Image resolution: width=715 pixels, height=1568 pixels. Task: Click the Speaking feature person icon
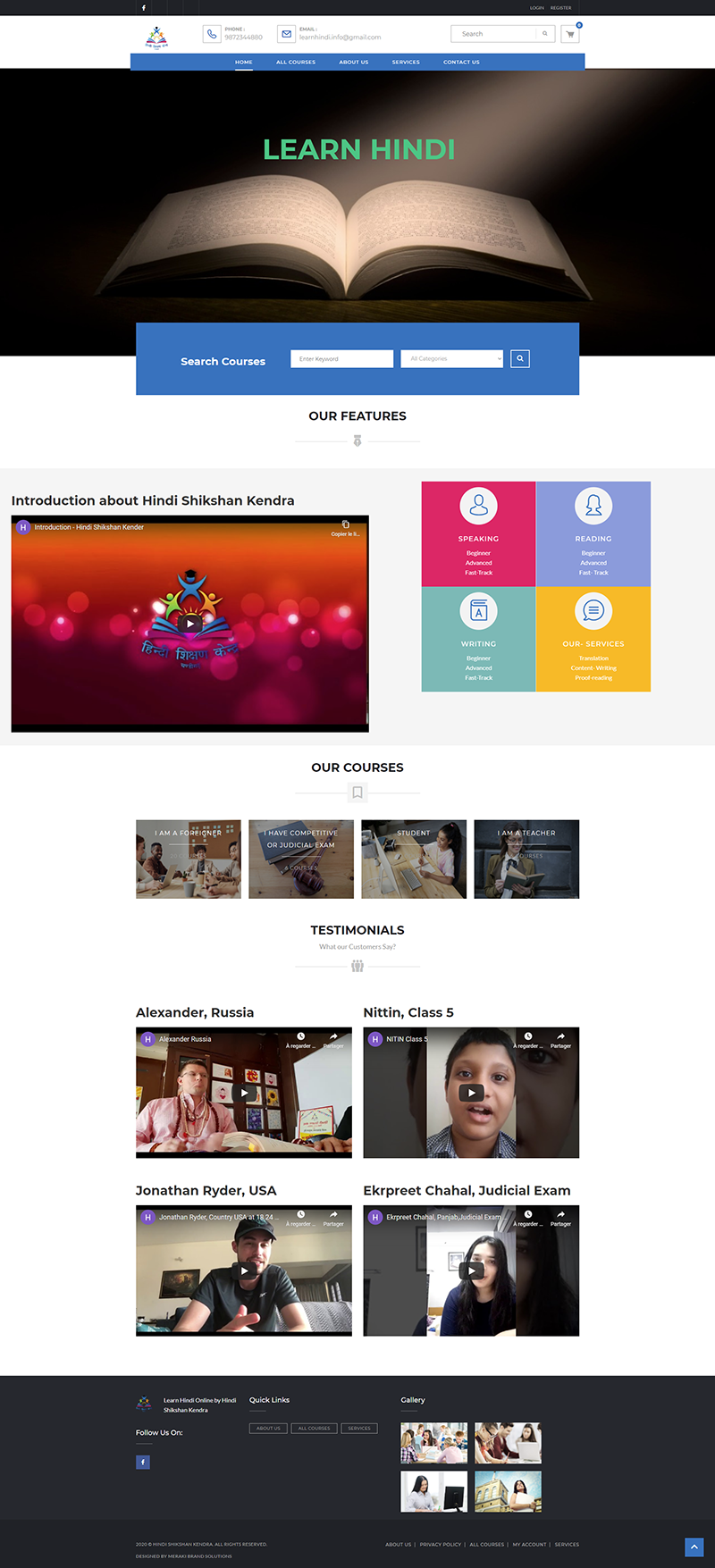pyautogui.click(x=478, y=506)
